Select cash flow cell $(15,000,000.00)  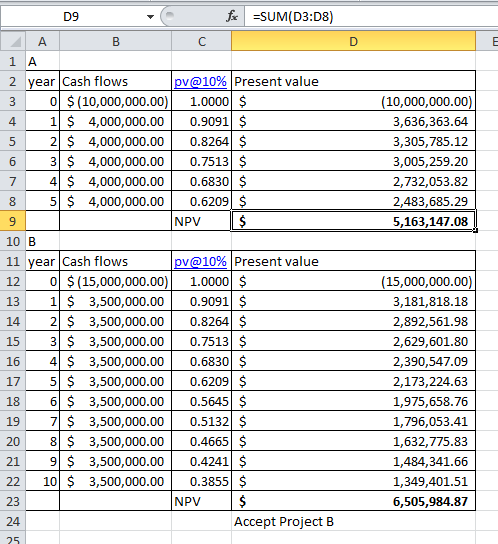[x=116, y=281]
